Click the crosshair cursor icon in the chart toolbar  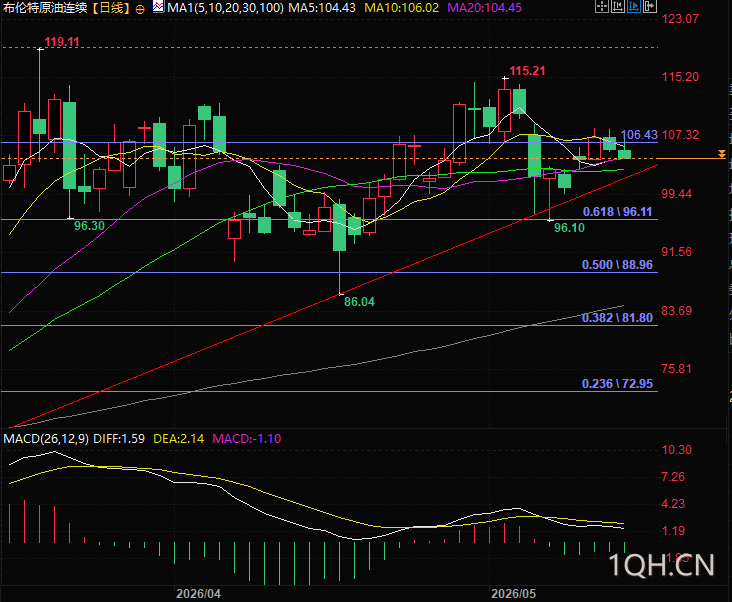(x=602, y=6)
